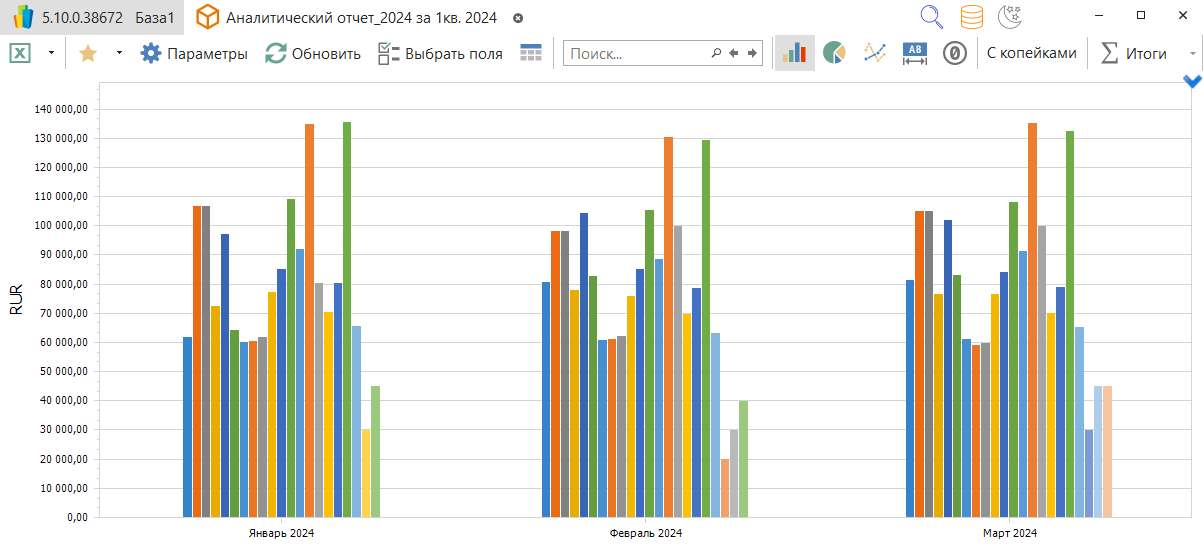Screen dimensions: 1203x547
Task: Toggle the С копейками option
Action: [x=1031, y=53]
